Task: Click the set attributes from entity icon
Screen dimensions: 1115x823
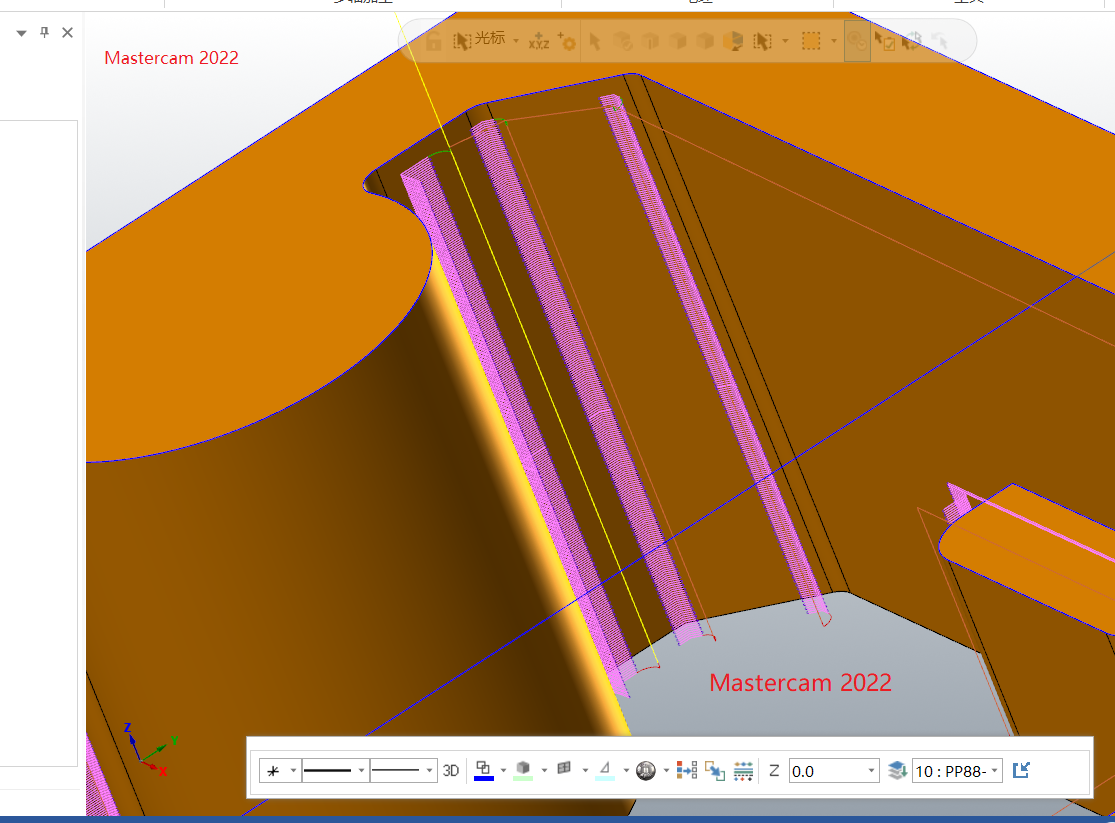Action: 687,770
